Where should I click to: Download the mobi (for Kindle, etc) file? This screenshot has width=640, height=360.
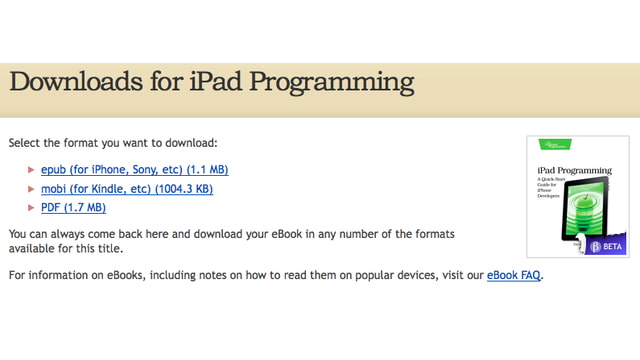pyautogui.click(x=127, y=189)
